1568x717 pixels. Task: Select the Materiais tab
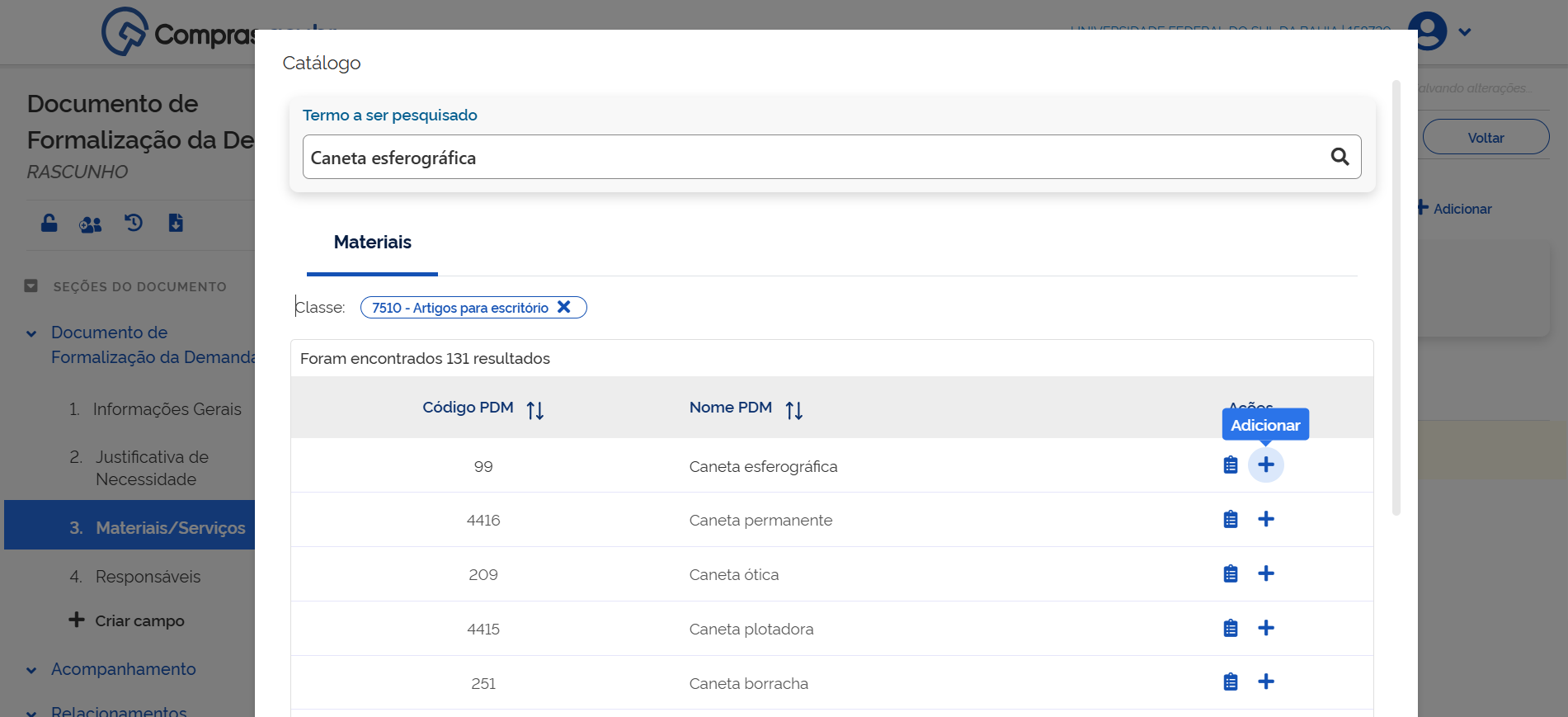(x=372, y=243)
